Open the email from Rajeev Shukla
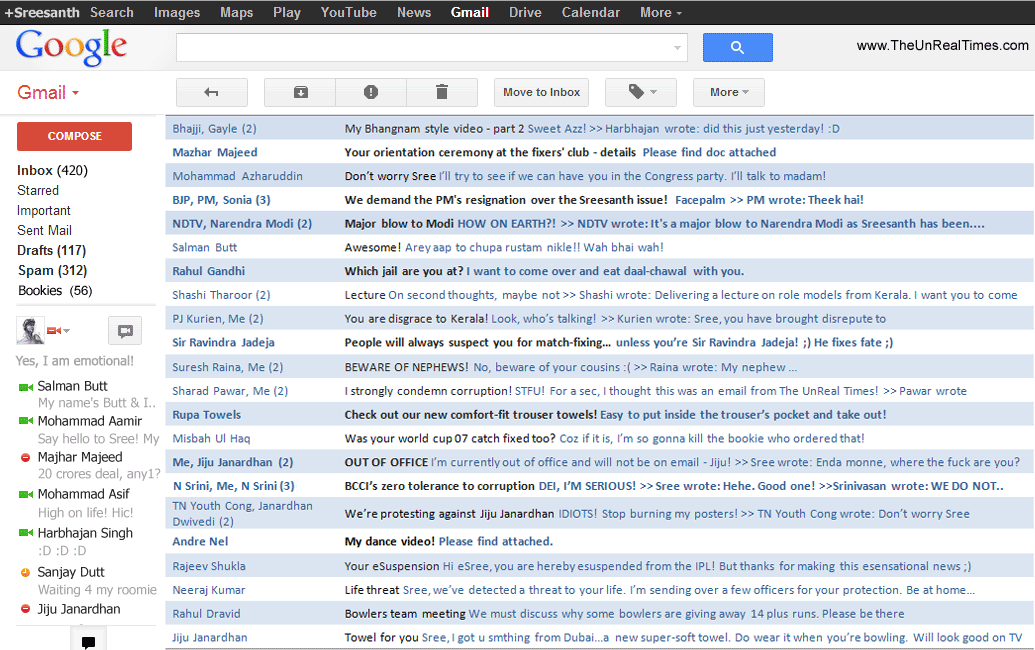 [599, 566]
